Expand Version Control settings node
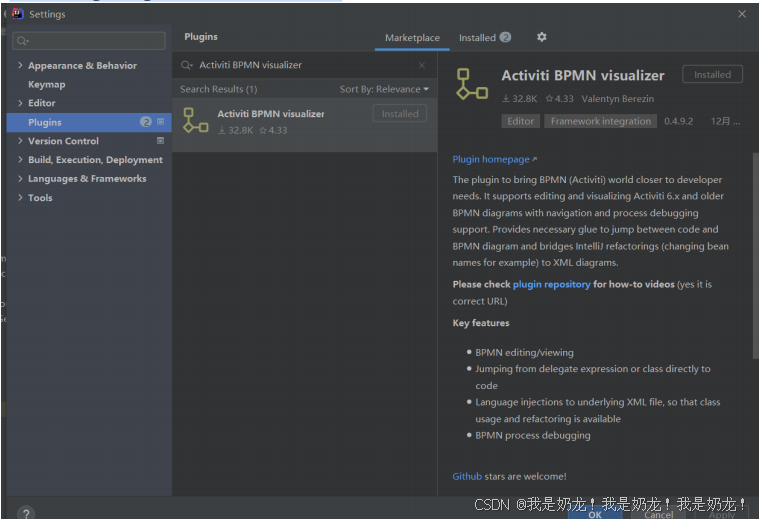The image size is (759, 519). click(x=20, y=140)
